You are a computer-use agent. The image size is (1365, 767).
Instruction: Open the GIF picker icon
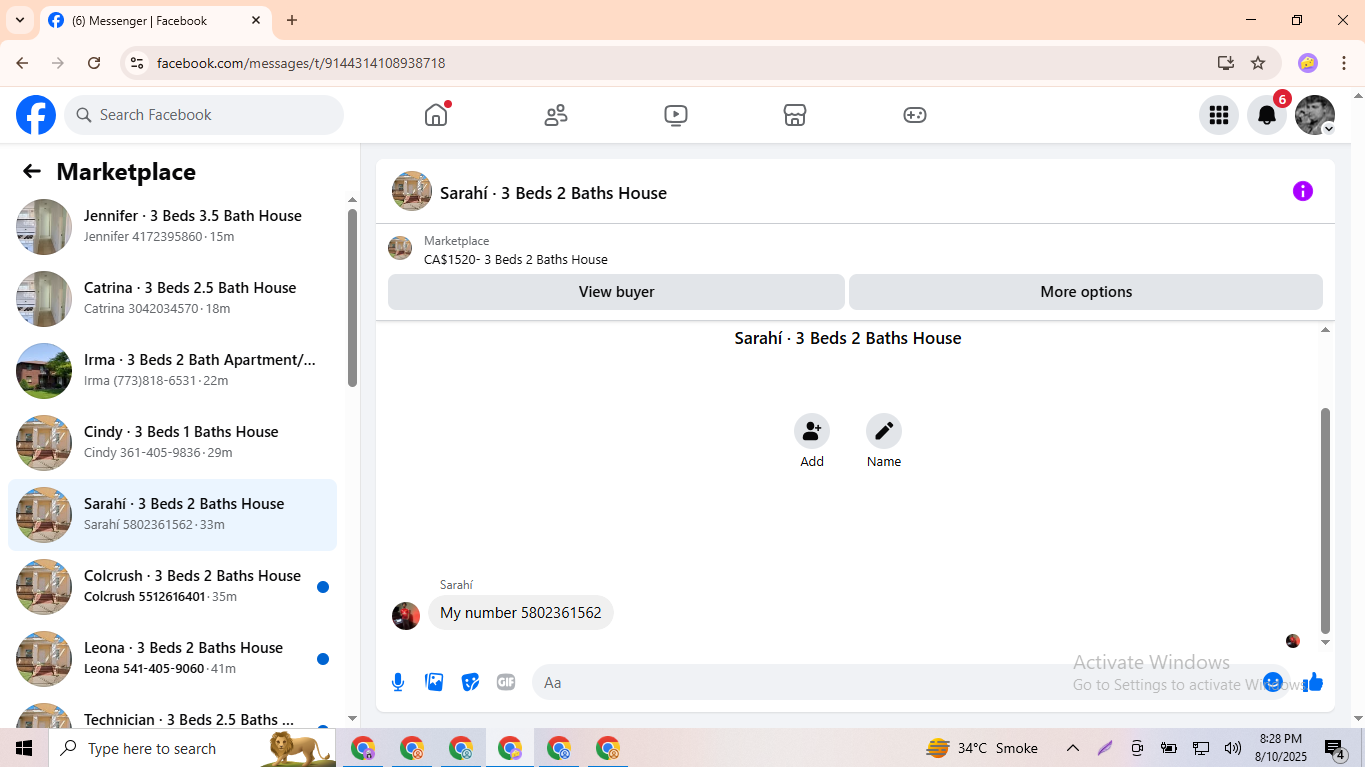click(x=506, y=682)
